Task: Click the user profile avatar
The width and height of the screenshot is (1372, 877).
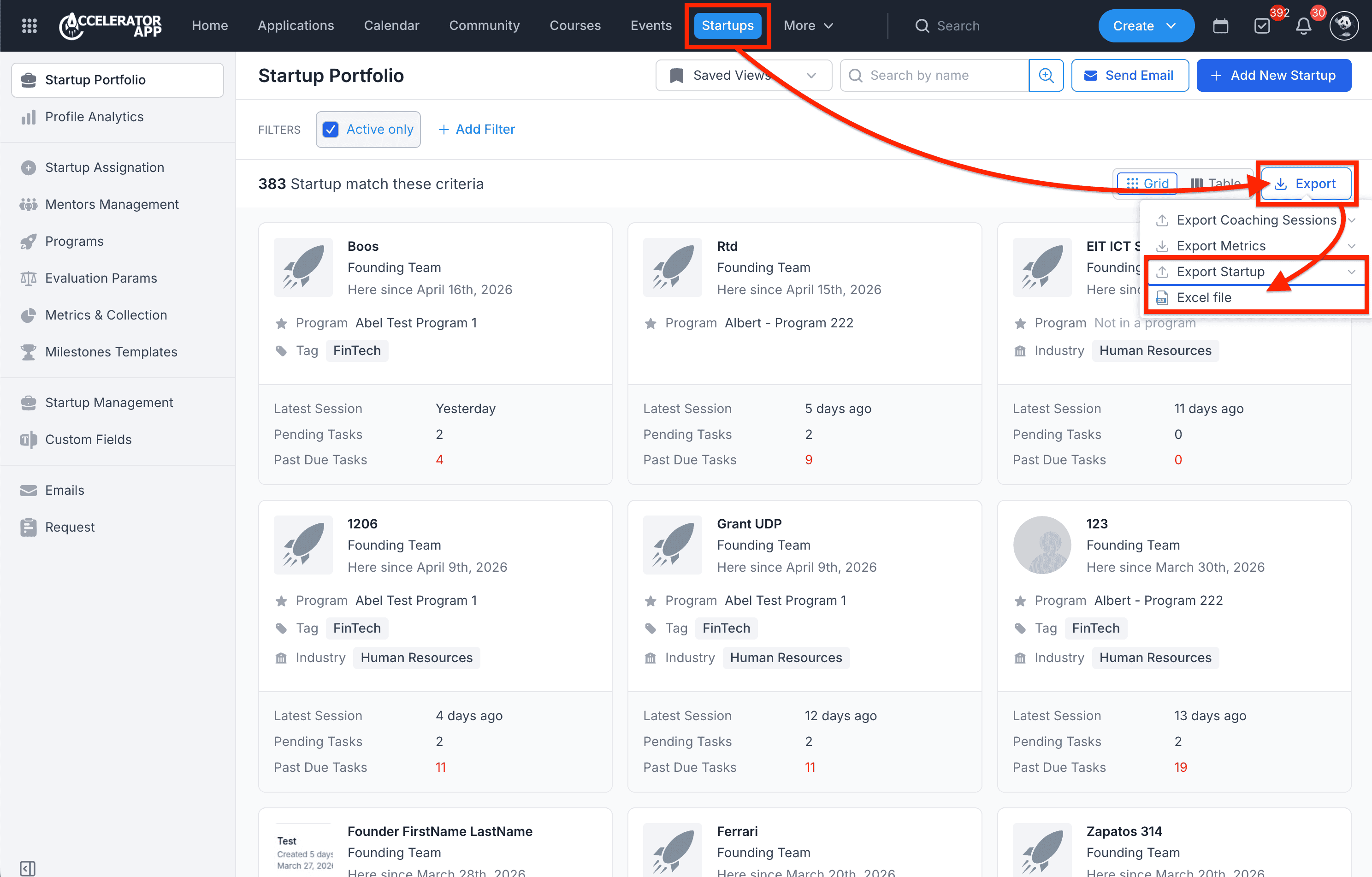Action: (x=1344, y=26)
